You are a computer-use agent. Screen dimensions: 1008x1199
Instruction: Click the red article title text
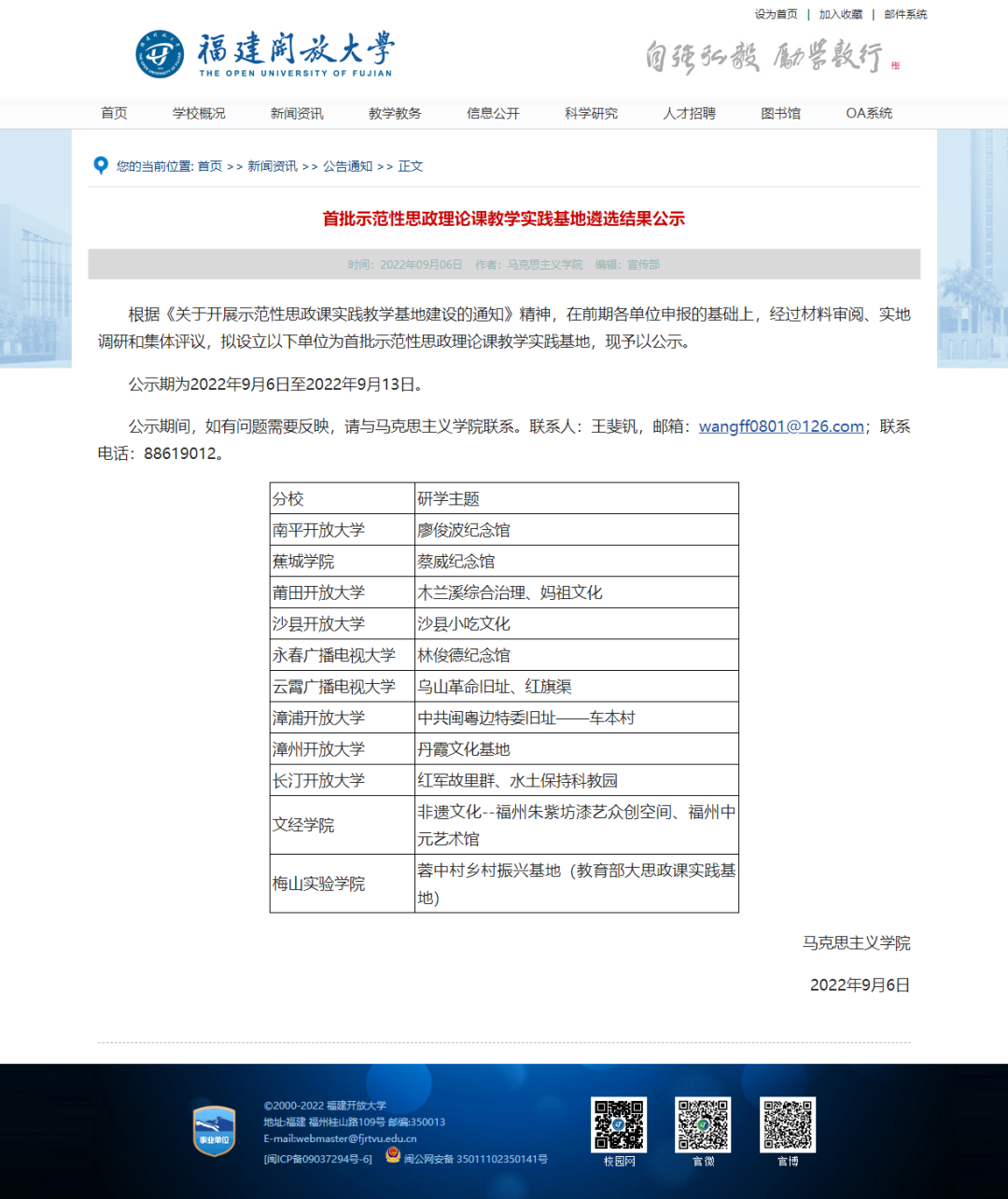pyautogui.click(x=504, y=218)
